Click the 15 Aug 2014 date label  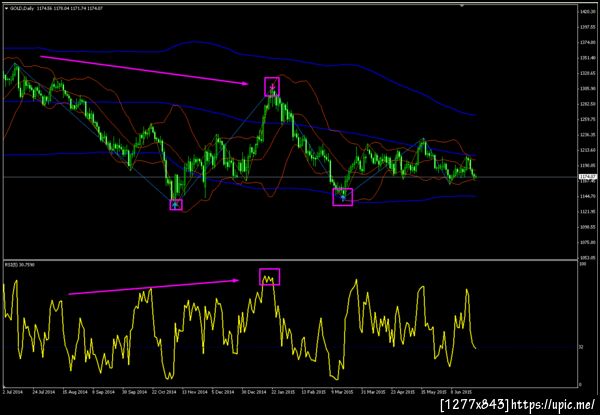[x=73, y=392]
